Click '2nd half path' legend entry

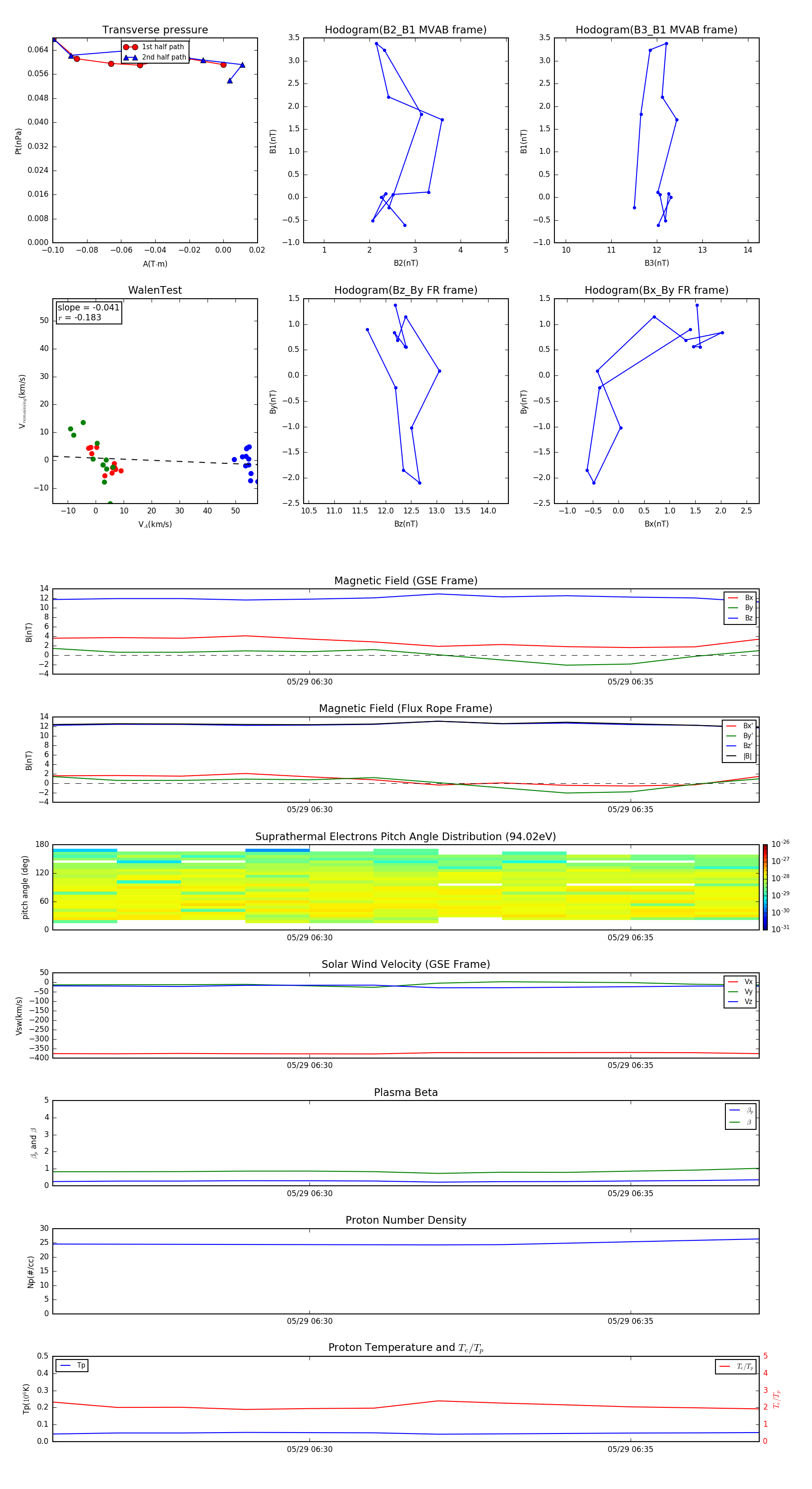click(154, 57)
